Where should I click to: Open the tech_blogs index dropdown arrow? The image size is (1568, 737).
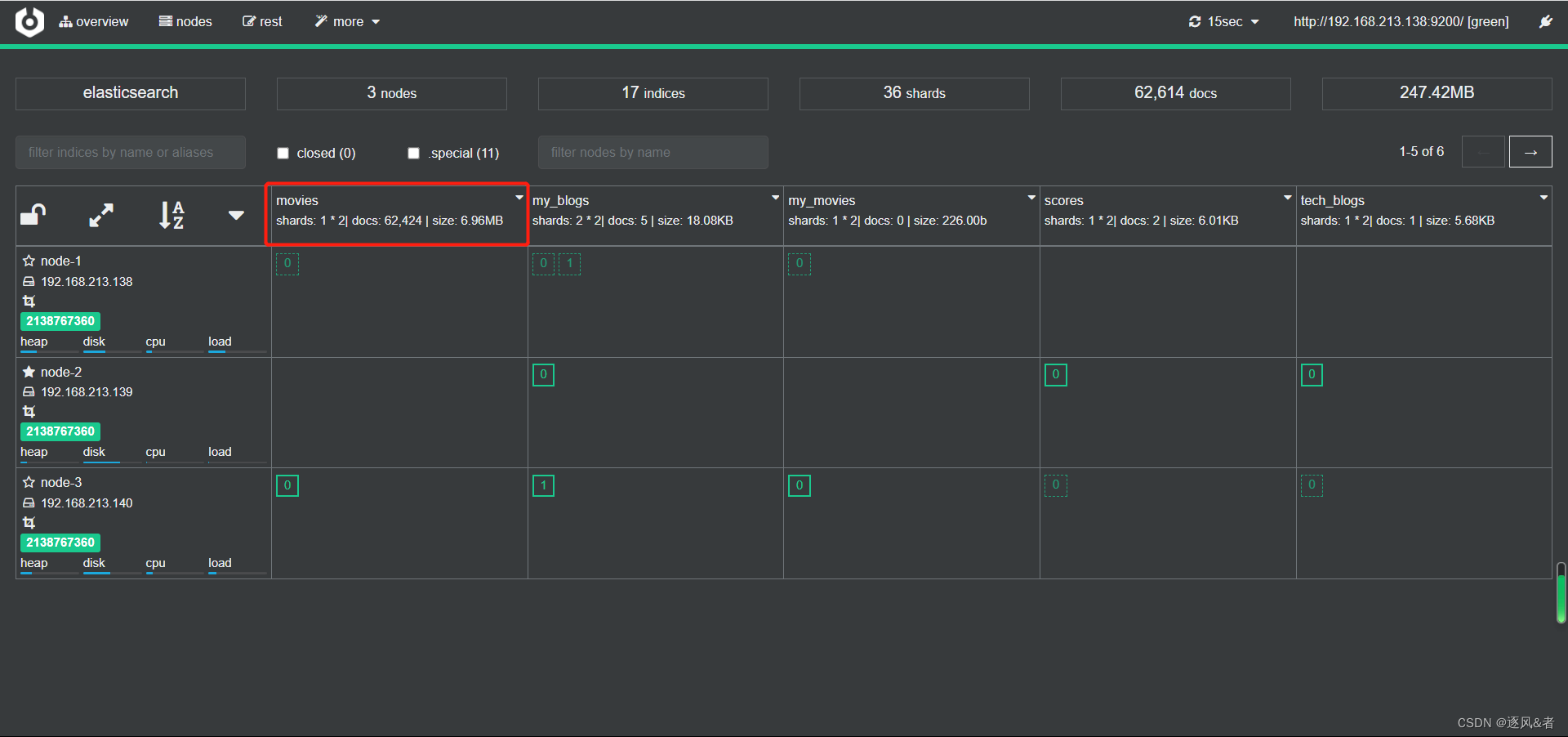[x=1543, y=198]
